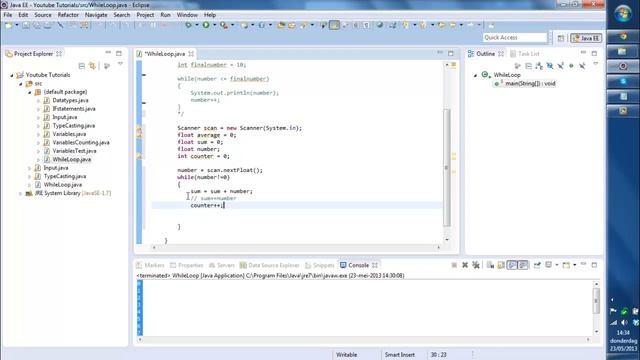
Task: Open the Open Console dropdown arrow
Action: click(575, 265)
